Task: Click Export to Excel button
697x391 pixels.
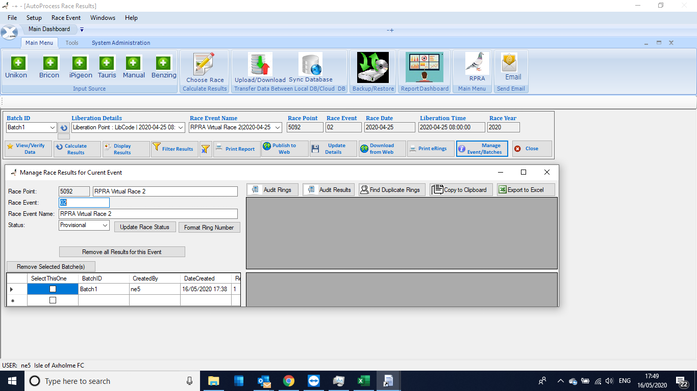Action: point(526,190)
